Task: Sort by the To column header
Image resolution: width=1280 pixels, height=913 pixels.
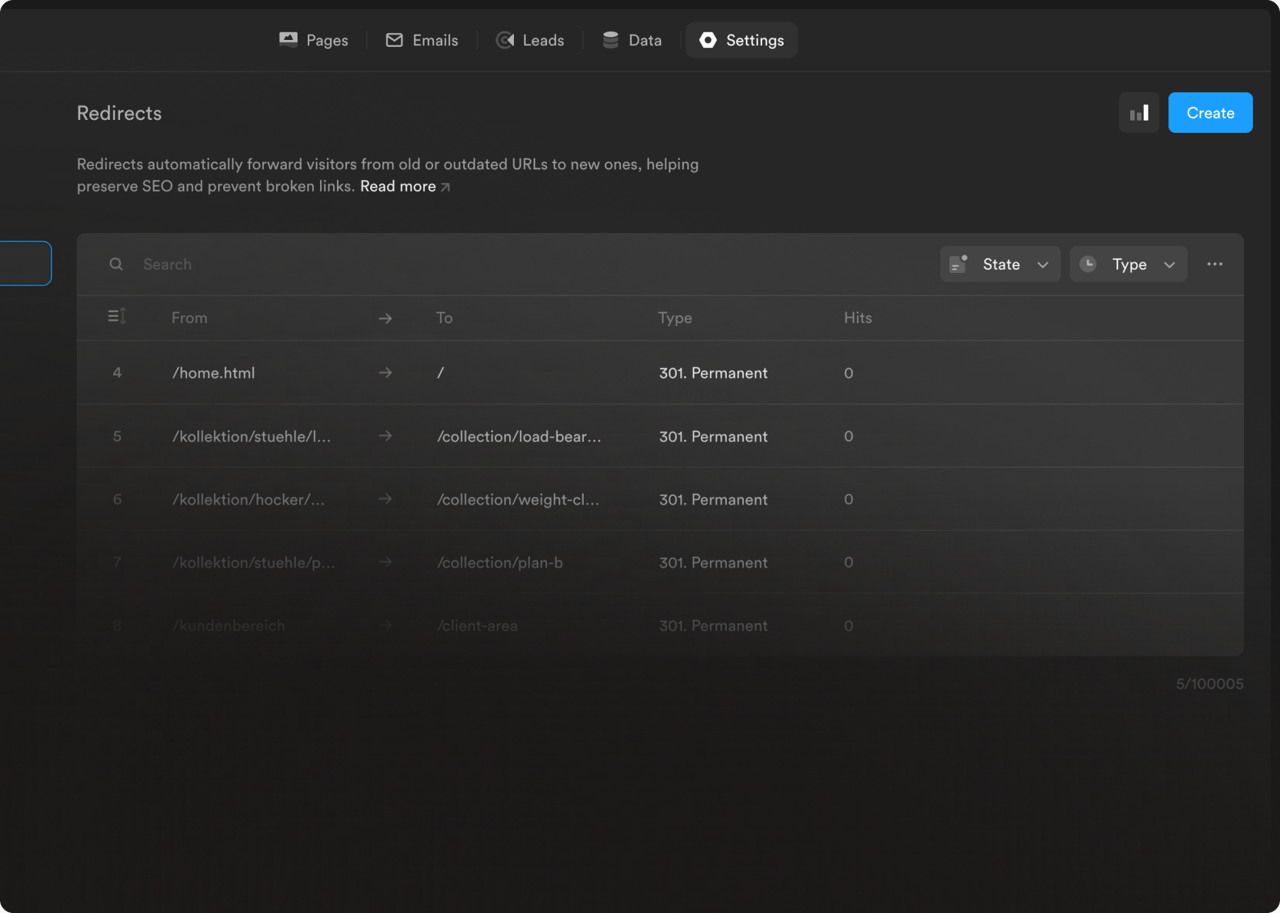Action: (444, 318)
